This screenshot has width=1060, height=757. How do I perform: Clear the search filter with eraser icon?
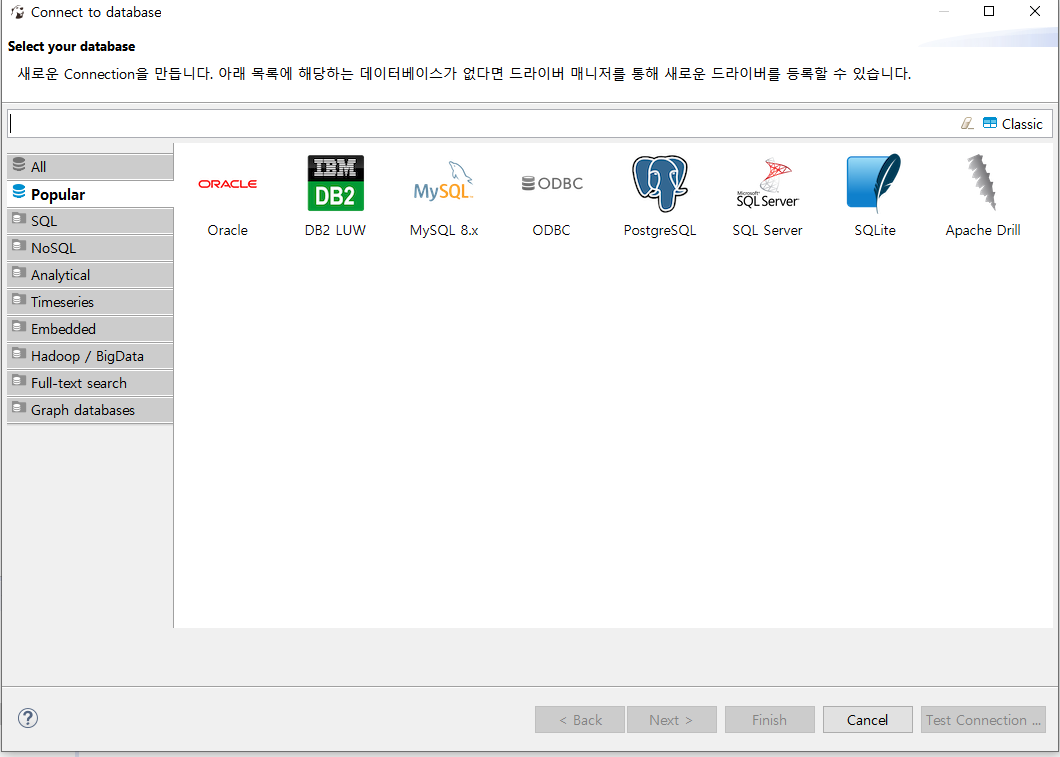pyautogui.click(x=967, y=123)
